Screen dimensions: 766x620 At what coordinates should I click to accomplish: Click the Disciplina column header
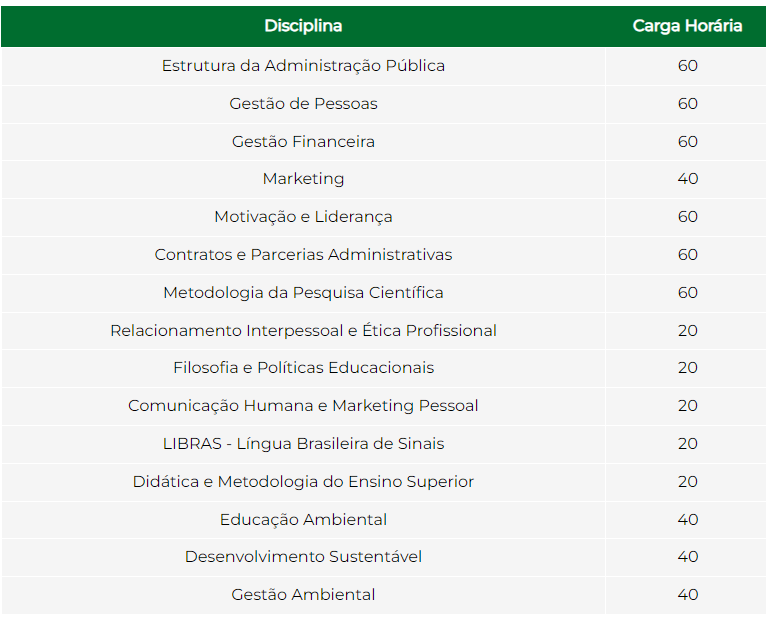tap(303, 26)
